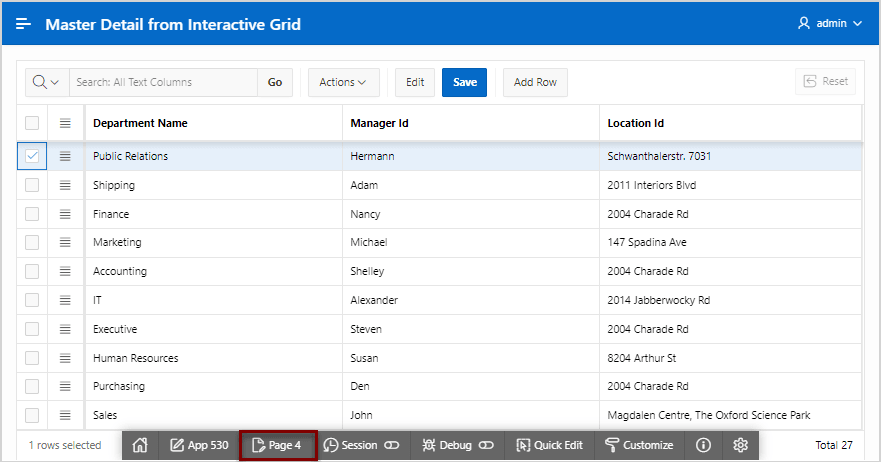
Task: Select the Human Resources department cell
Action: (214, 358)
